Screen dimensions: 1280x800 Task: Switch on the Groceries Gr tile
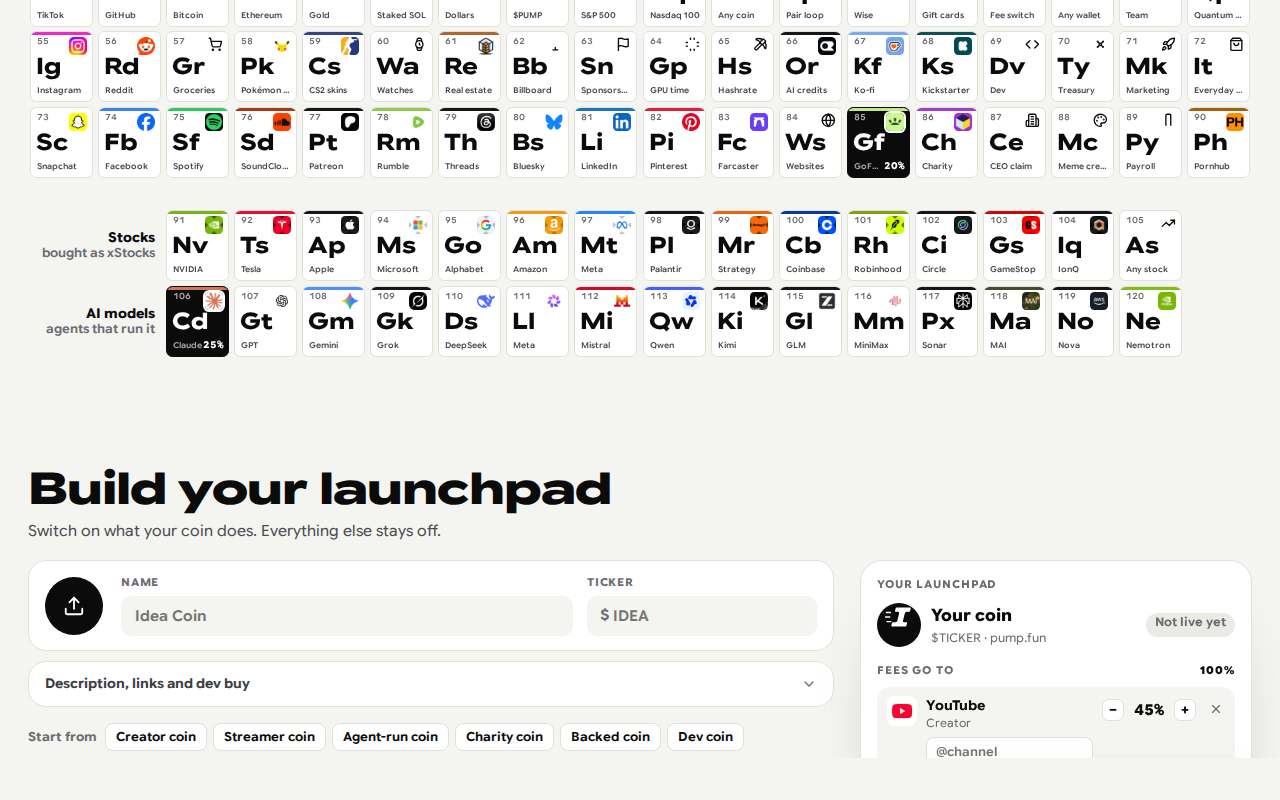[x=197, y=67]
